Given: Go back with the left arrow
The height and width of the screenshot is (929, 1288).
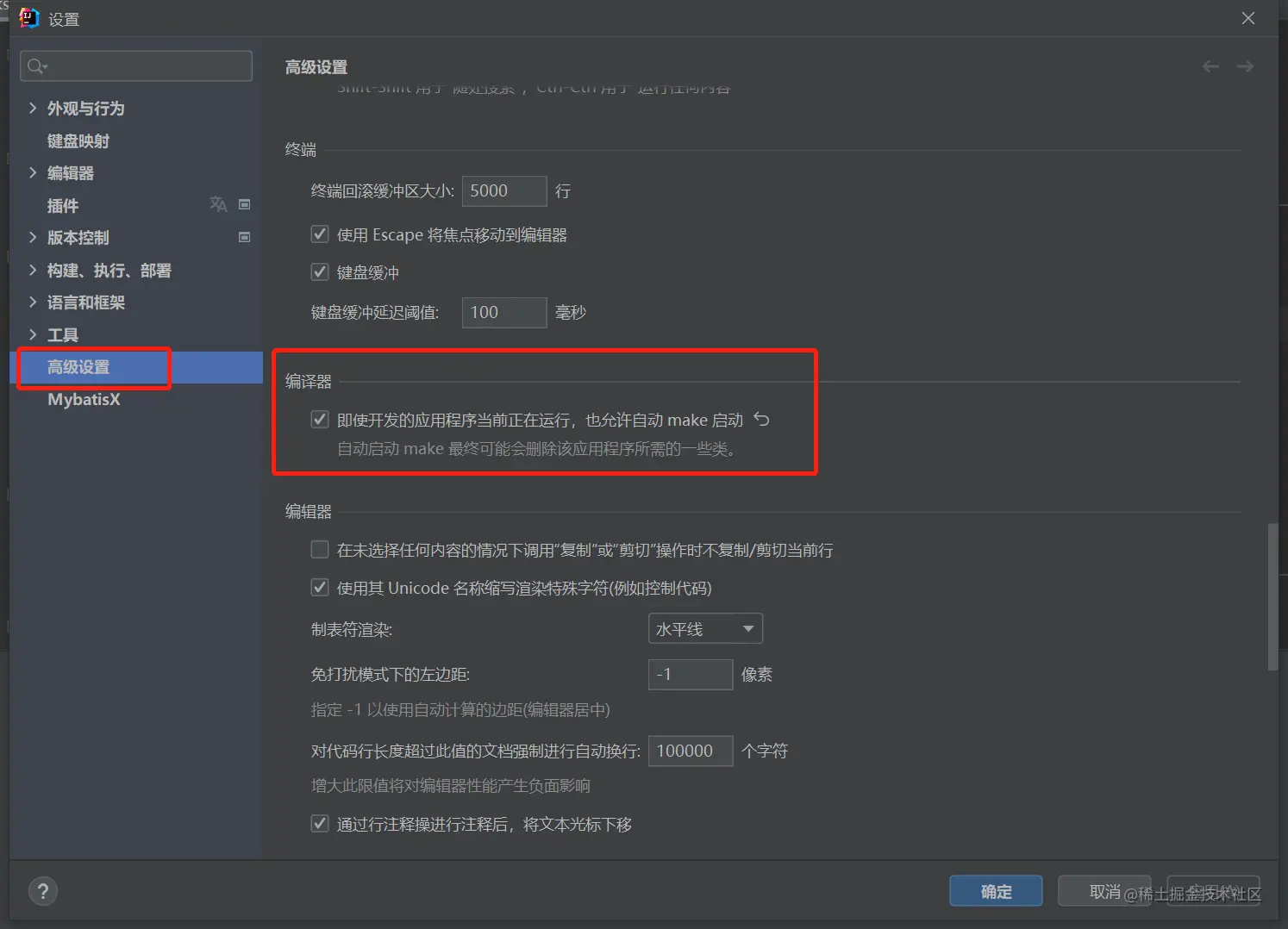Looking at the screenshot, I should pyautogui.click(x=1210, y=66).
